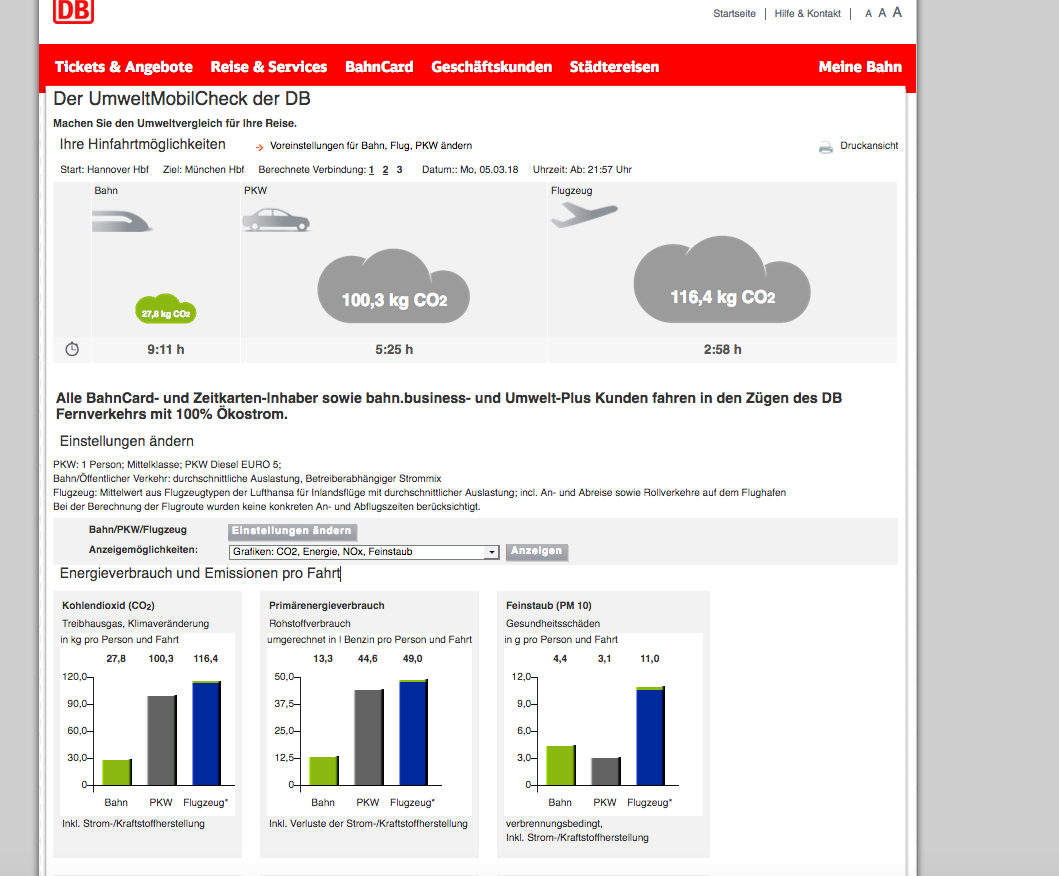Screen dimensions: 1059x876
Task: Select calculated connection 2
Action: (x=386, y=170)
